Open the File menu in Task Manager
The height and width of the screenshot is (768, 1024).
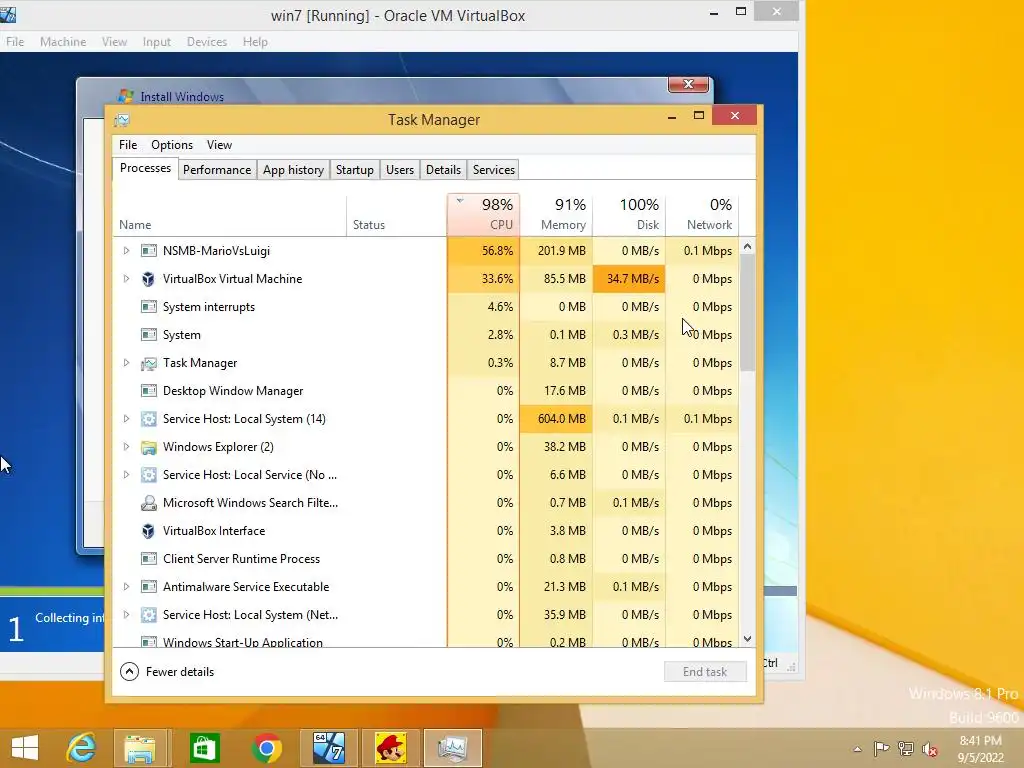click(x=128, y=145)
